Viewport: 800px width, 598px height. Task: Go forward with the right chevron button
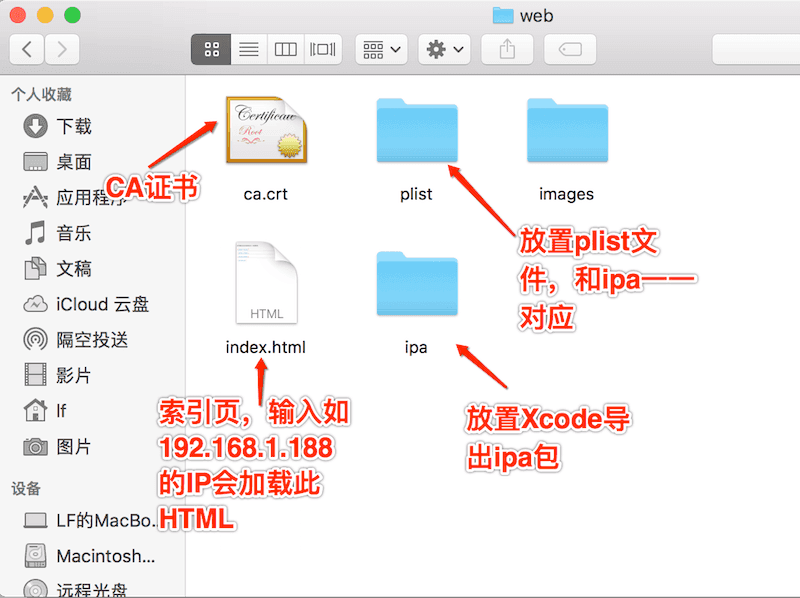click(x=62, y=49)
